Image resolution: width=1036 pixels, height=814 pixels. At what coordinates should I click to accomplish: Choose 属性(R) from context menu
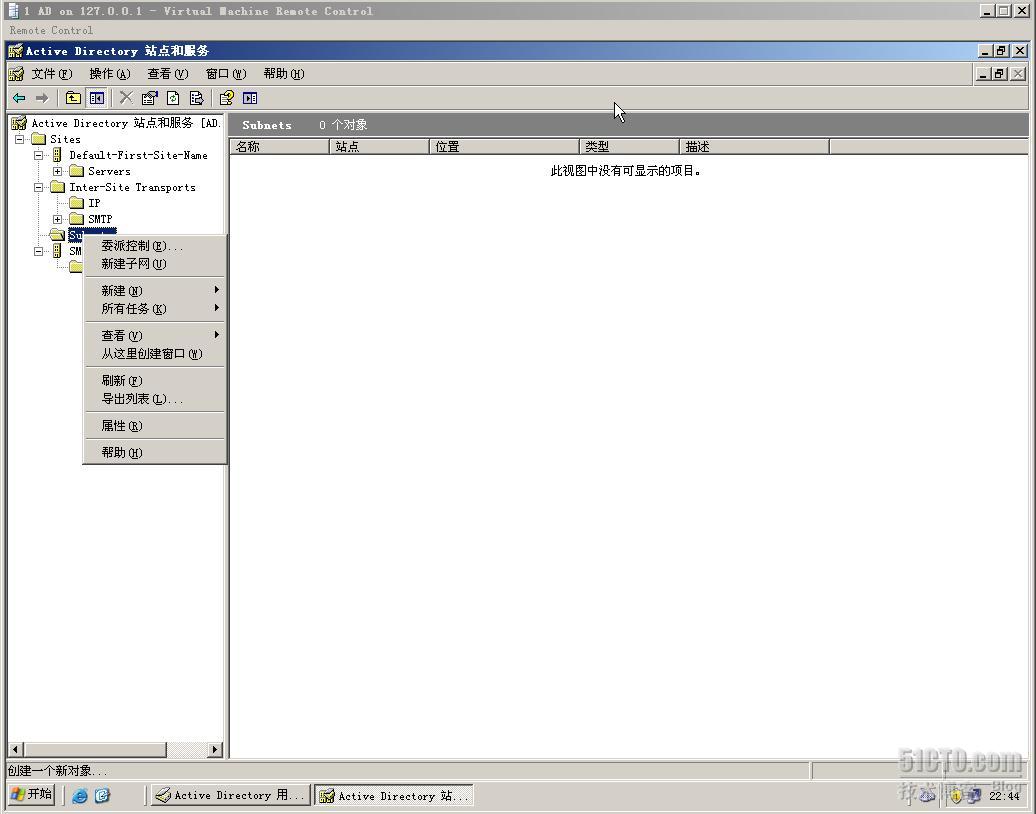pos(155,426)
